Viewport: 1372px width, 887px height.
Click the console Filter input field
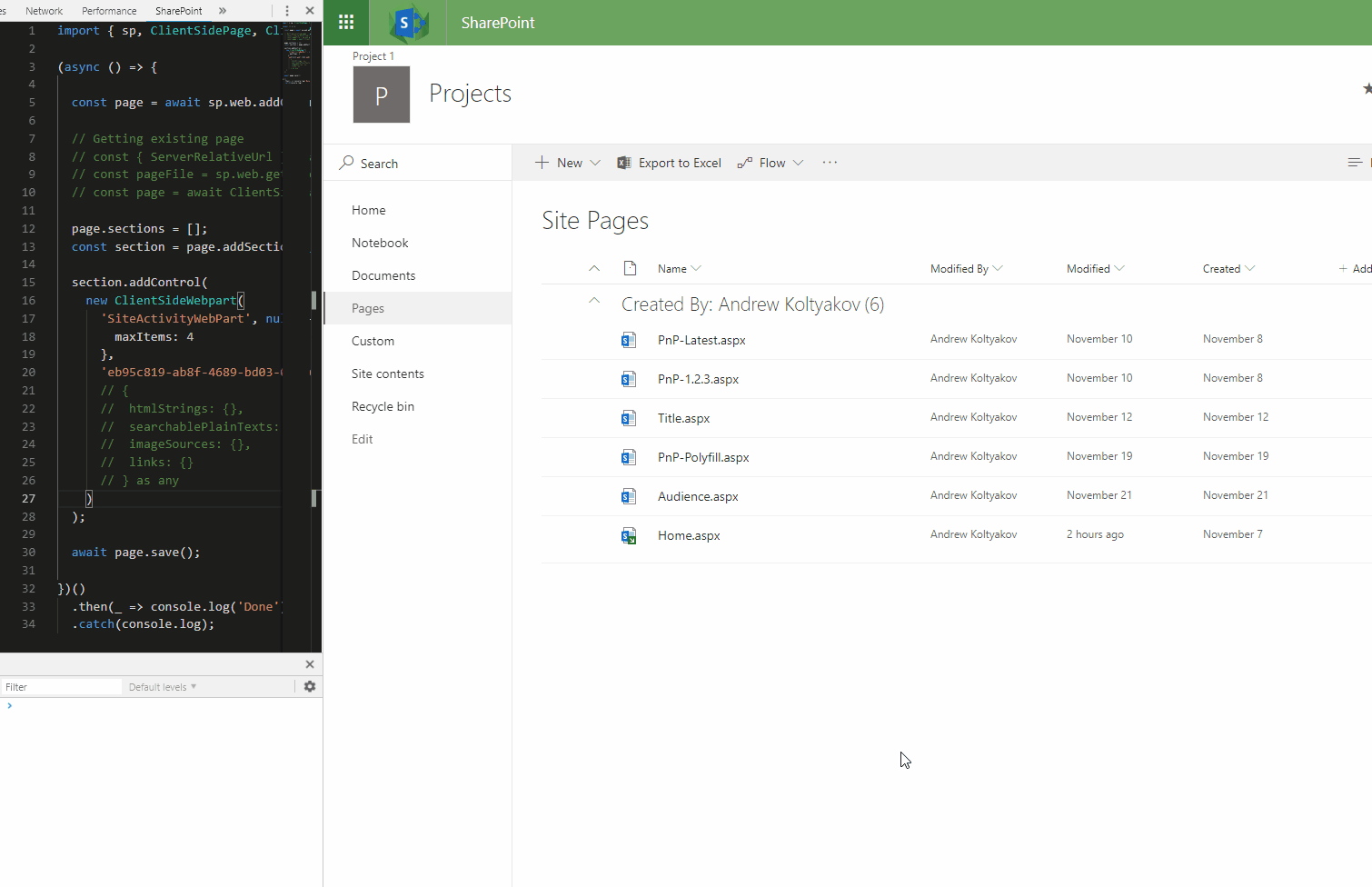click(x=61, y=686)
